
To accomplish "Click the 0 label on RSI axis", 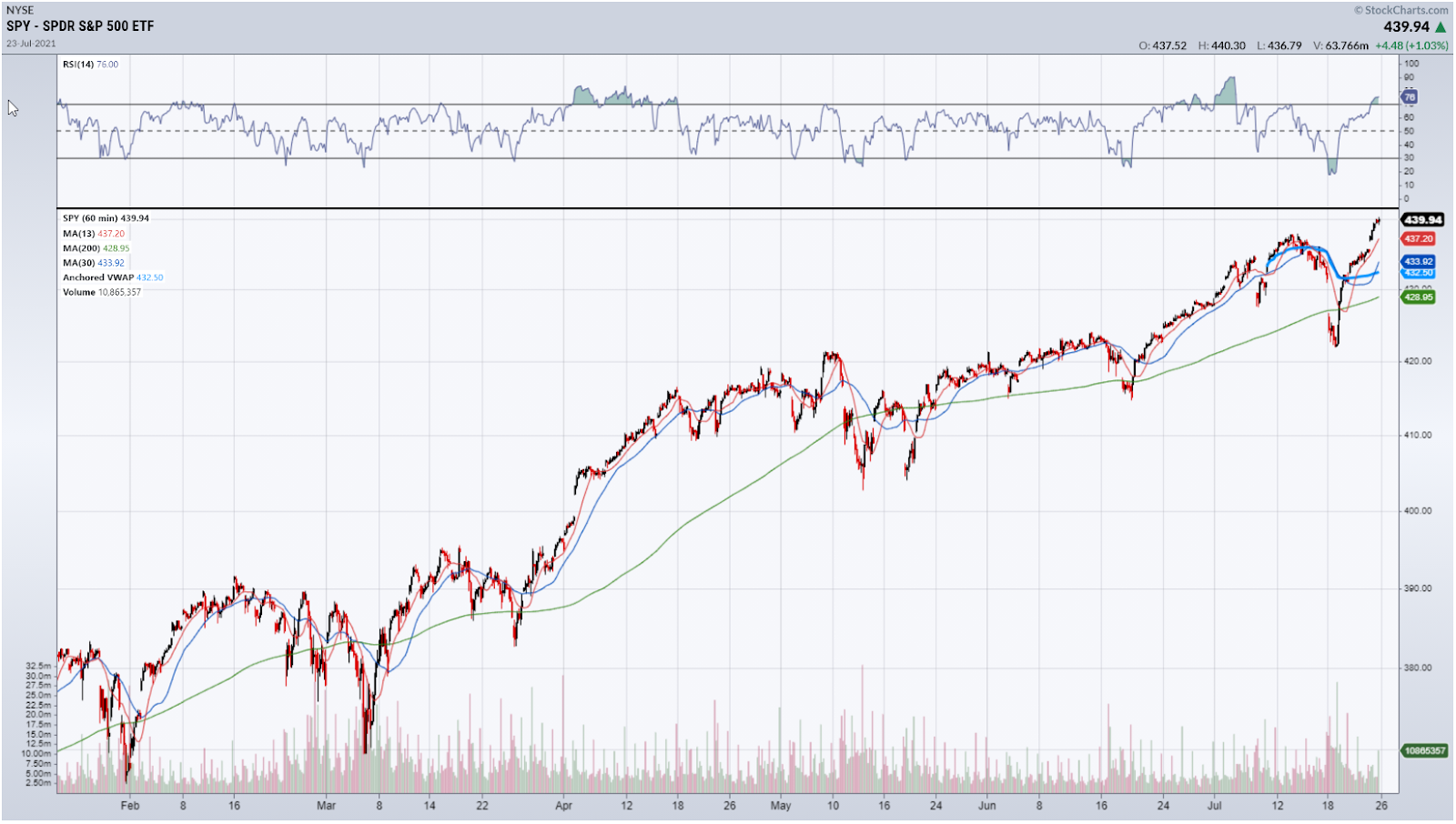I will point(1407,198).
